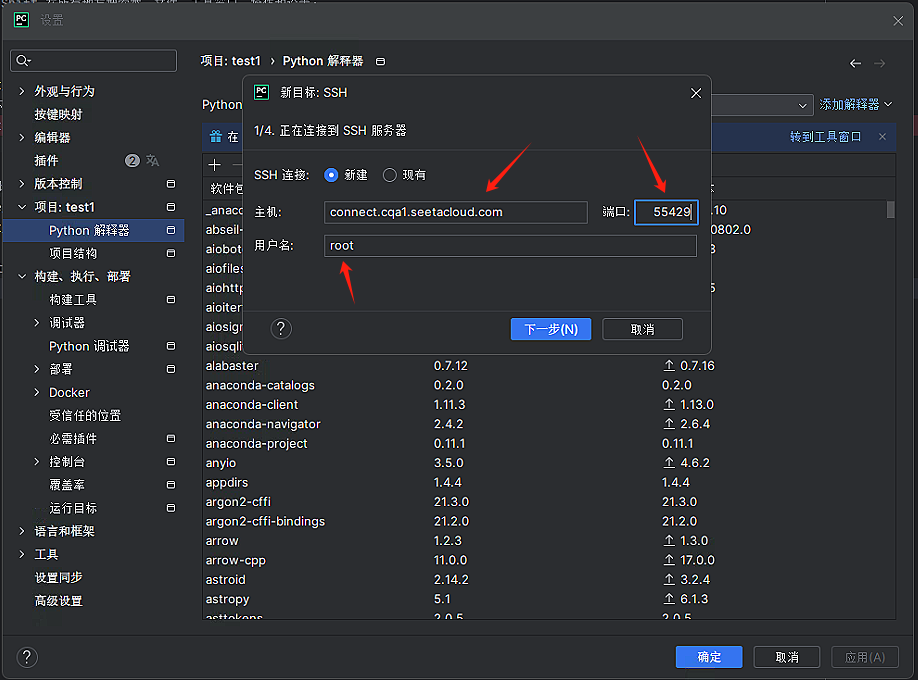
Task: Open 覆盖率 settings
Action: 67,485
